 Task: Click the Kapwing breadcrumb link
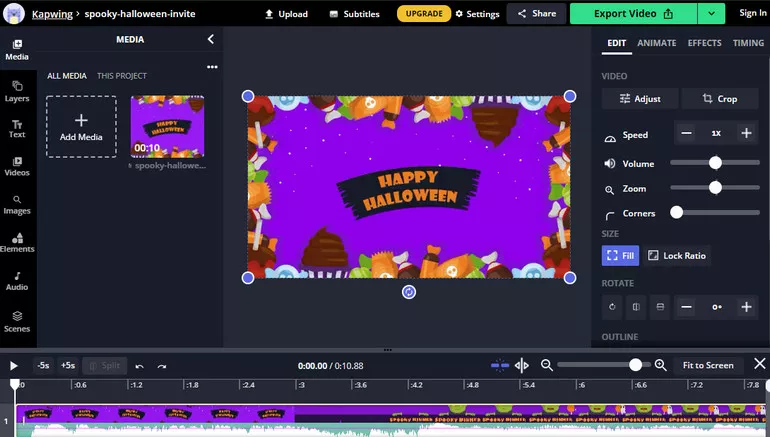(x=52, y=14)
